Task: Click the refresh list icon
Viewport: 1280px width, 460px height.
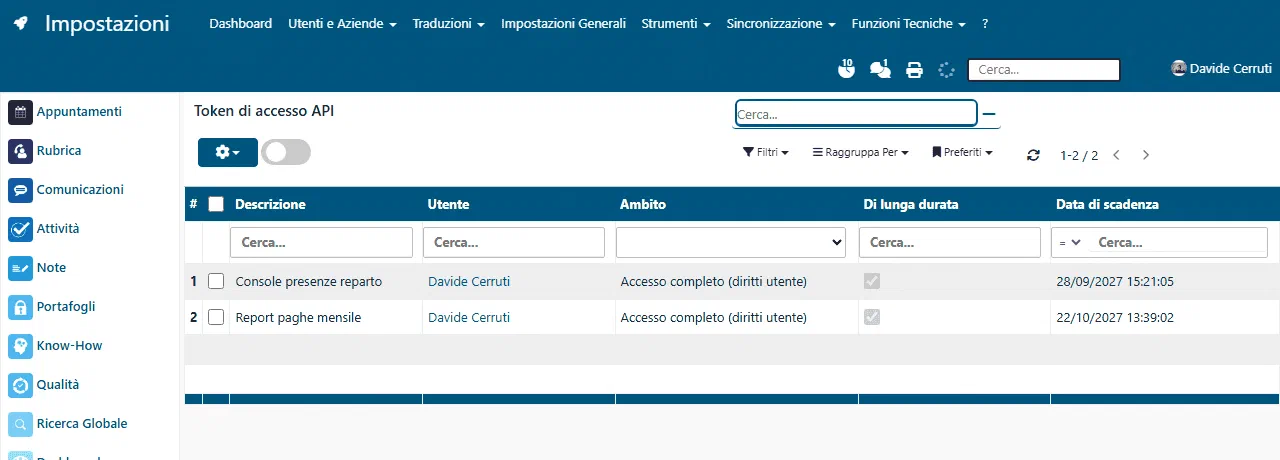Action: 1034,155
